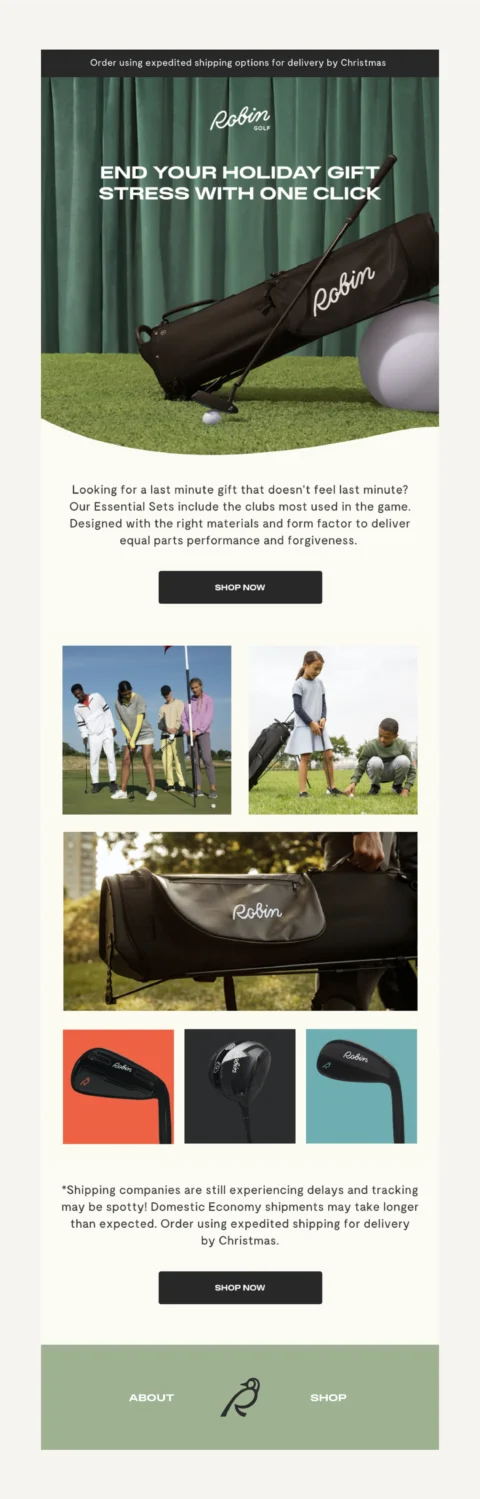Click the Robin Golf logo in the header
480x1499 pixels.
[x=240, y=120]
